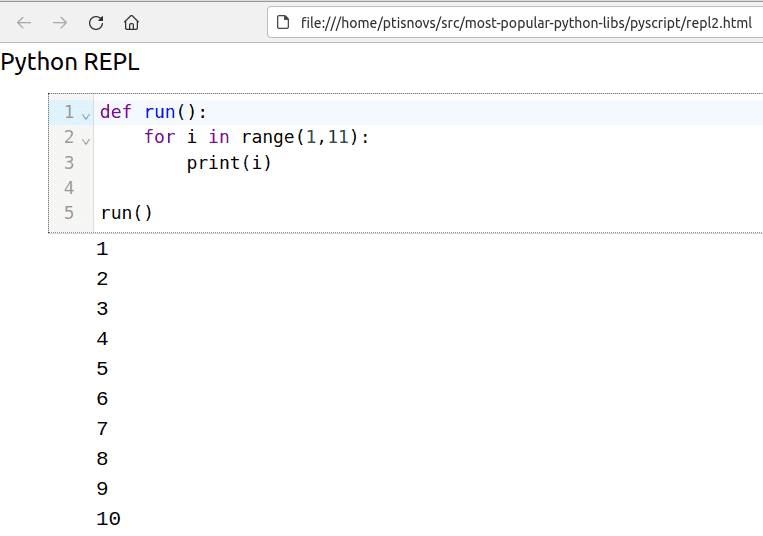Collapse the def run() fold arrow on line 1
Screen dimensions: 763x536
[x=86, y=116]
